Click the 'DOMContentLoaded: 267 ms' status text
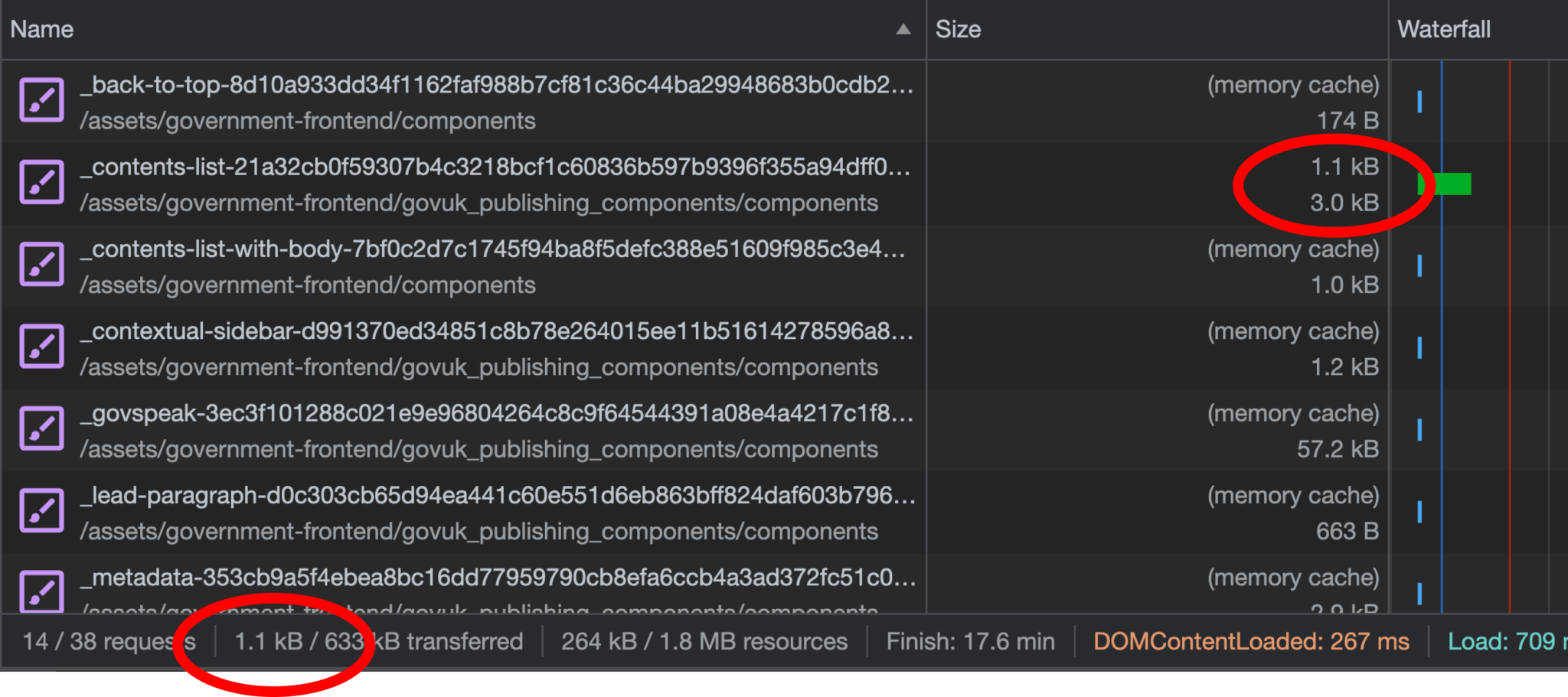The image size is (1568, 697). tap(1251, 641)
